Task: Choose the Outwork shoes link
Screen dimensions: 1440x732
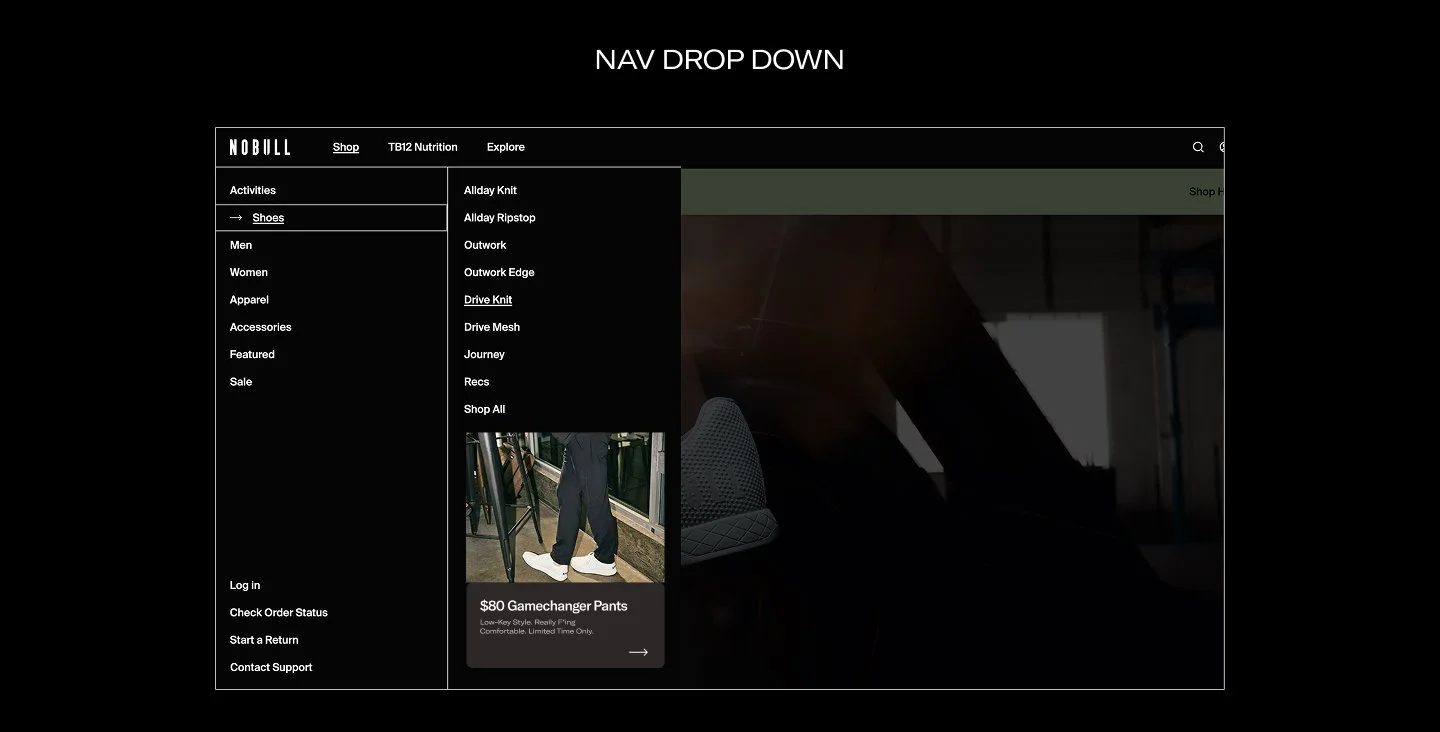Action: click(x=485, y=245)
